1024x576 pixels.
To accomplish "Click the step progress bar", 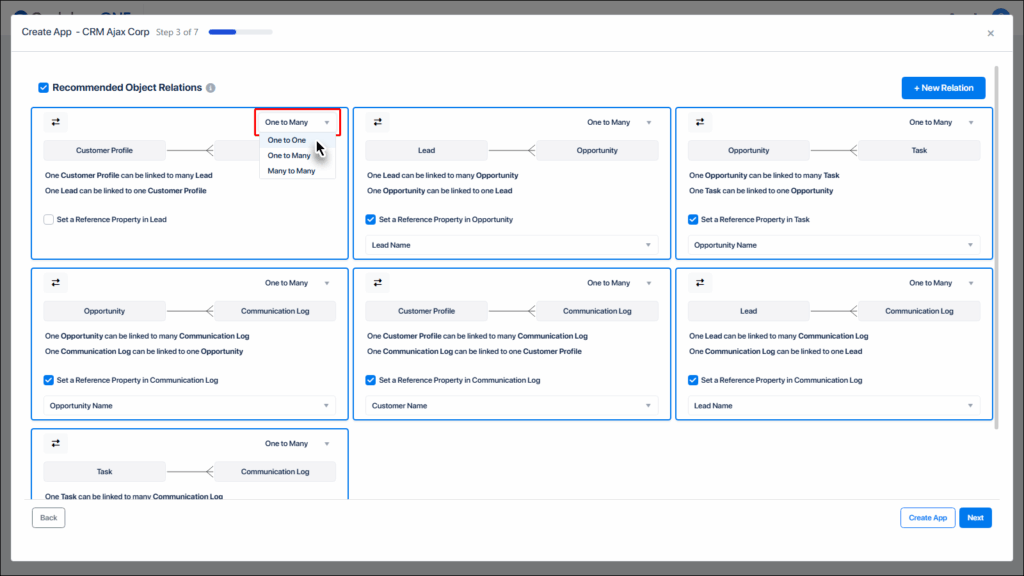I will 240,32.
